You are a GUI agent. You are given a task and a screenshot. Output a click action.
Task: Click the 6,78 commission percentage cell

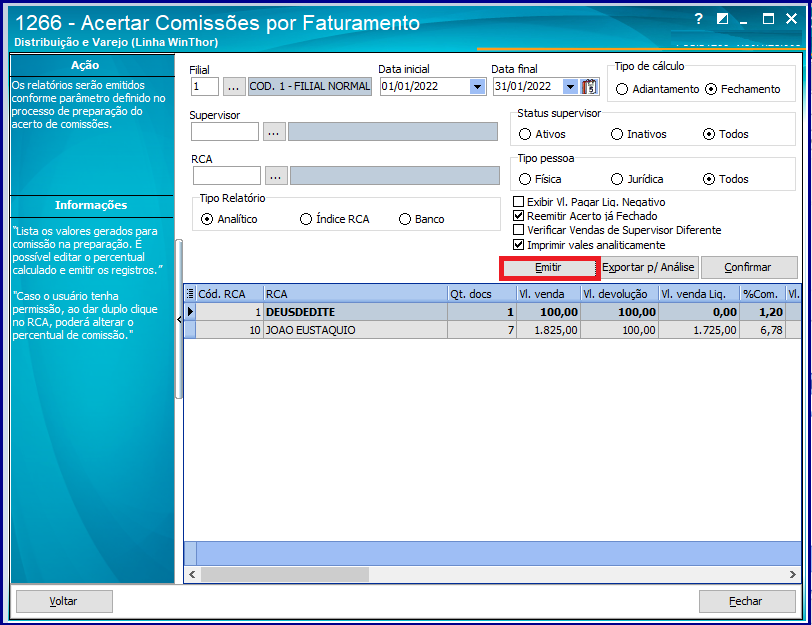coord(763,330)
